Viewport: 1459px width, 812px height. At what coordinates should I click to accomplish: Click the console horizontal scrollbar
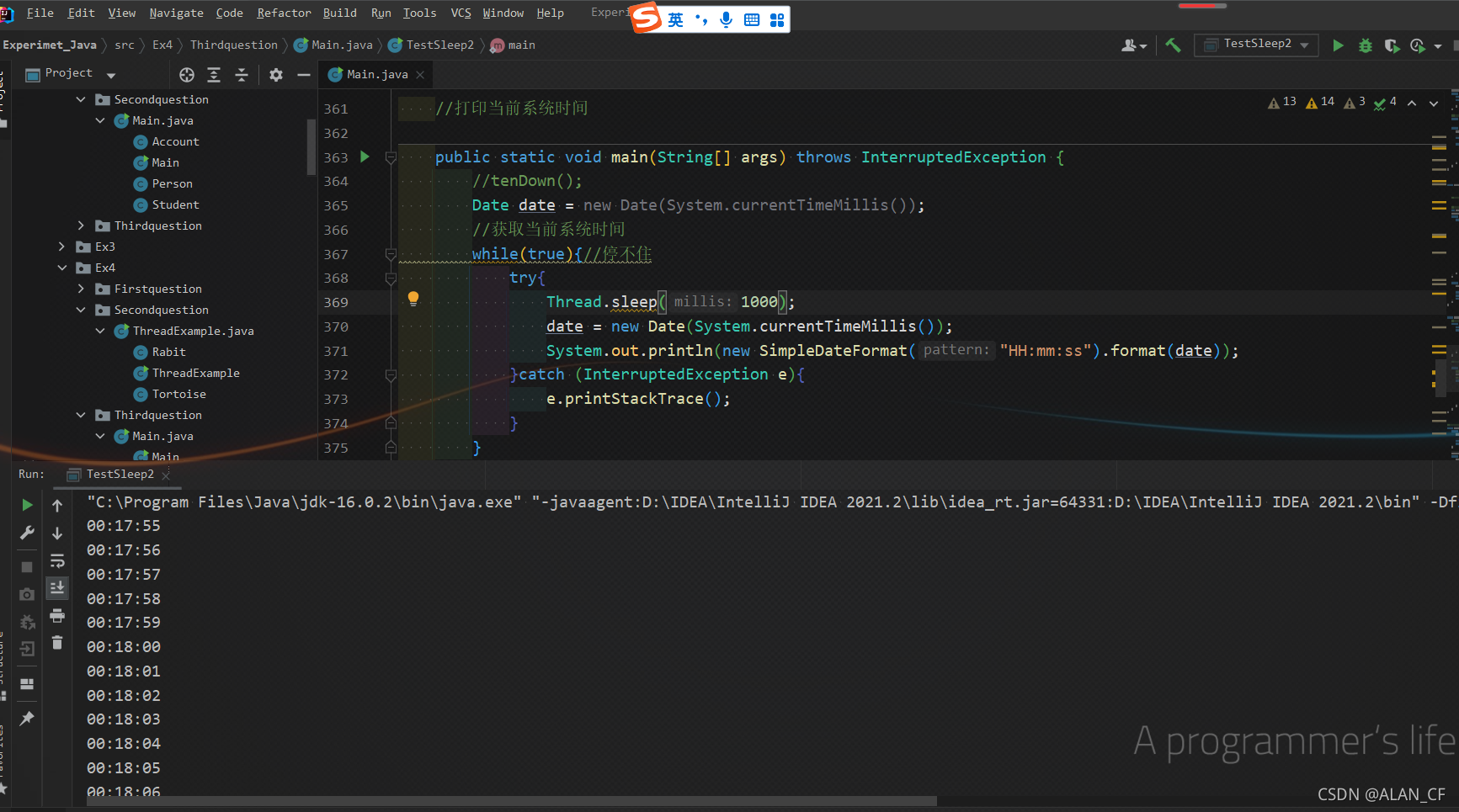[511, 801]
